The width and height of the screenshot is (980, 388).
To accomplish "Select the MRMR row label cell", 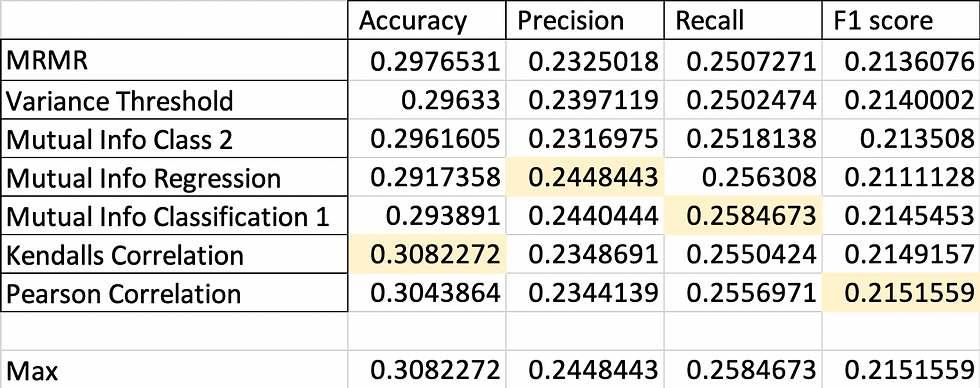I will 174,61.
